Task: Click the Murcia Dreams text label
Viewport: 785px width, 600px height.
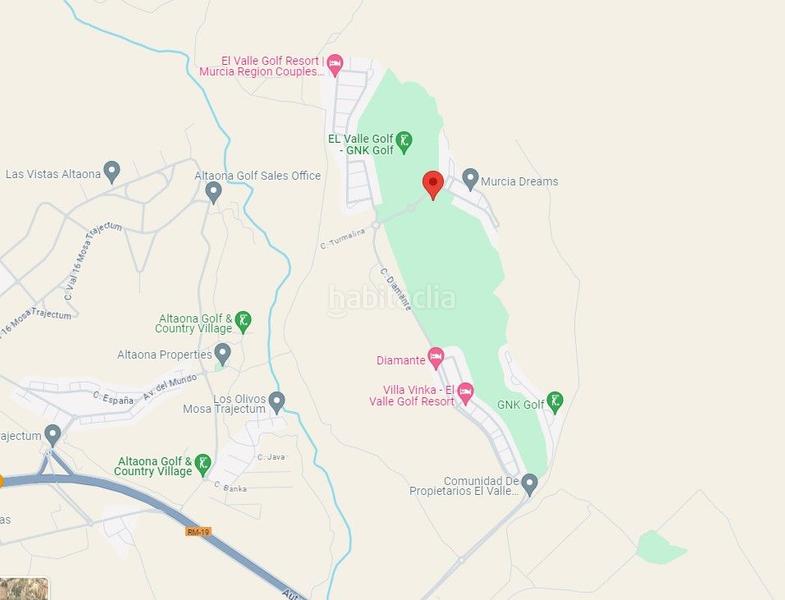Action: pos(520,181)
